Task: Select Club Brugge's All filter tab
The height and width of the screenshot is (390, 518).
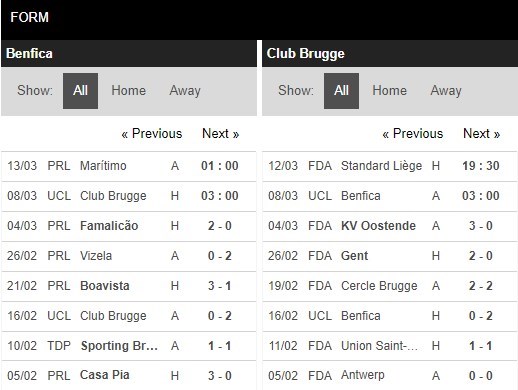Action: pos(341,91)
